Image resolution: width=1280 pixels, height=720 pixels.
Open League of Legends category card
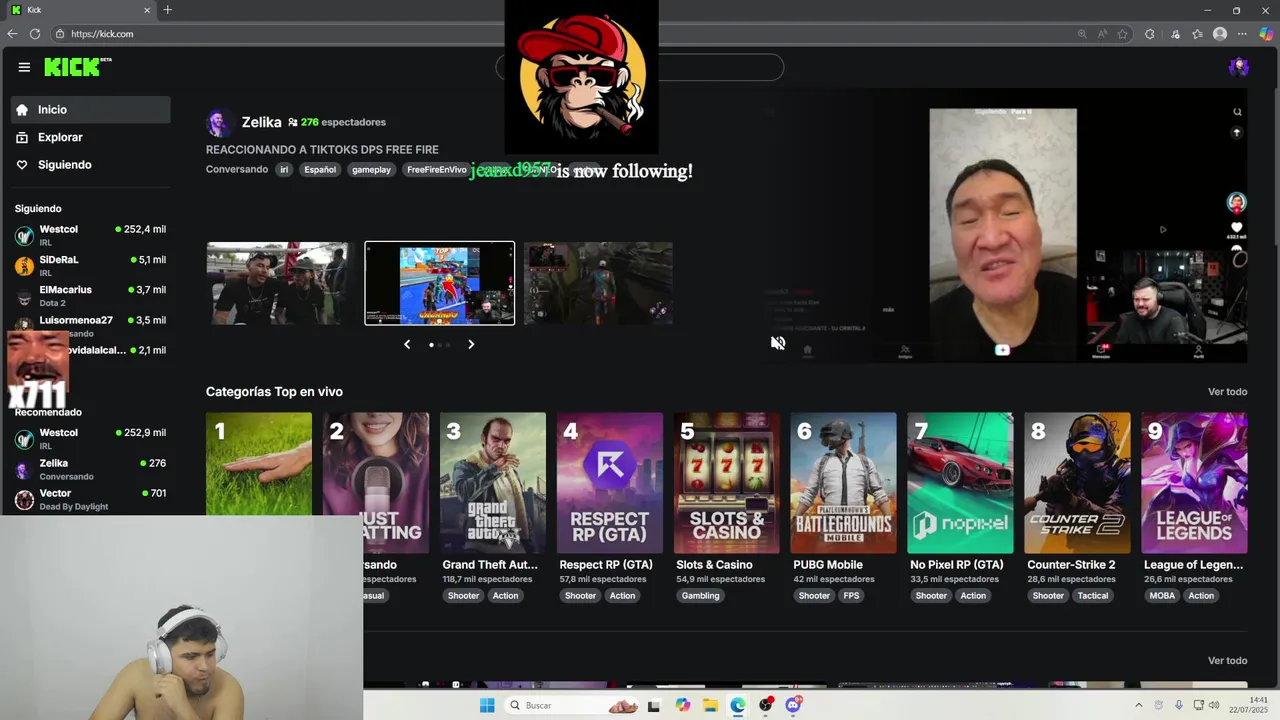[x=1194, y=483]
